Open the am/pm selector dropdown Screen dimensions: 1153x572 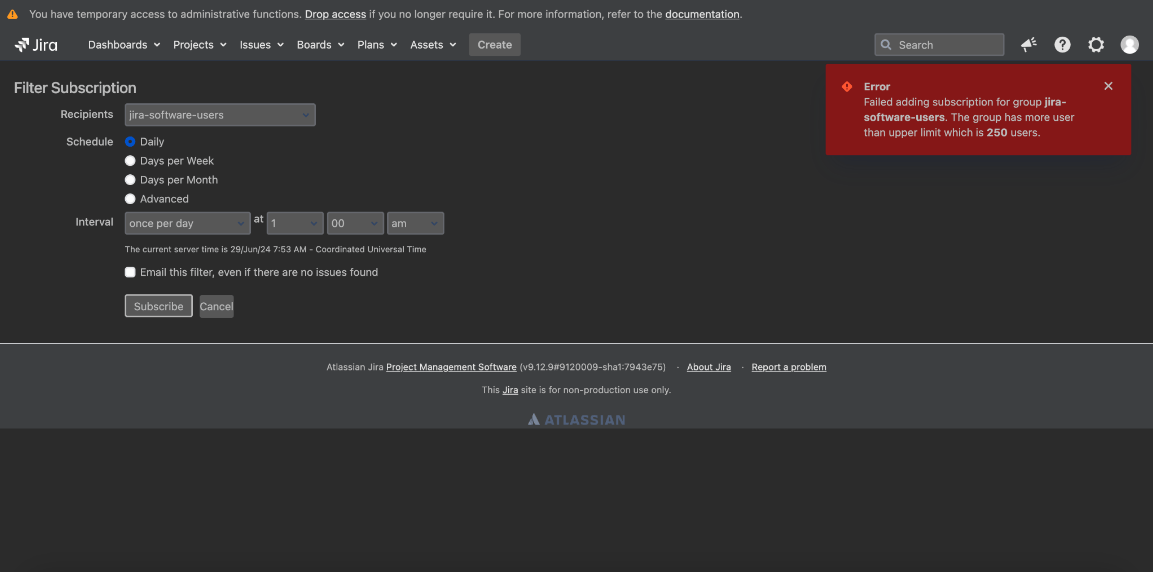pos(415,223)
